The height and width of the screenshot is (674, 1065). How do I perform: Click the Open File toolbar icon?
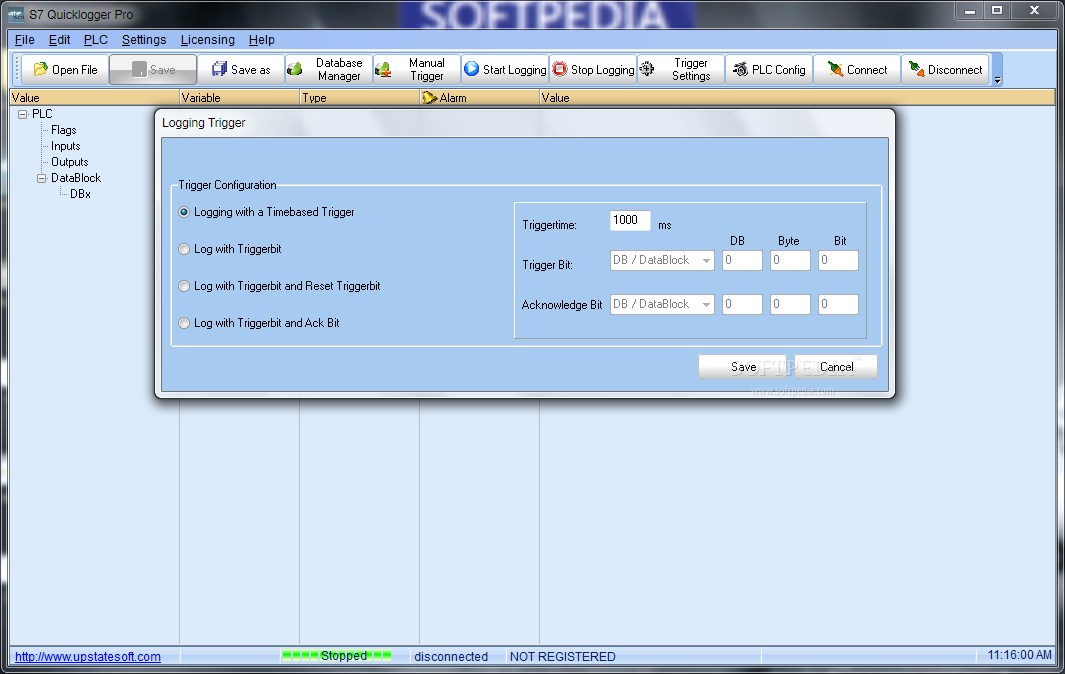pos(41,69)
